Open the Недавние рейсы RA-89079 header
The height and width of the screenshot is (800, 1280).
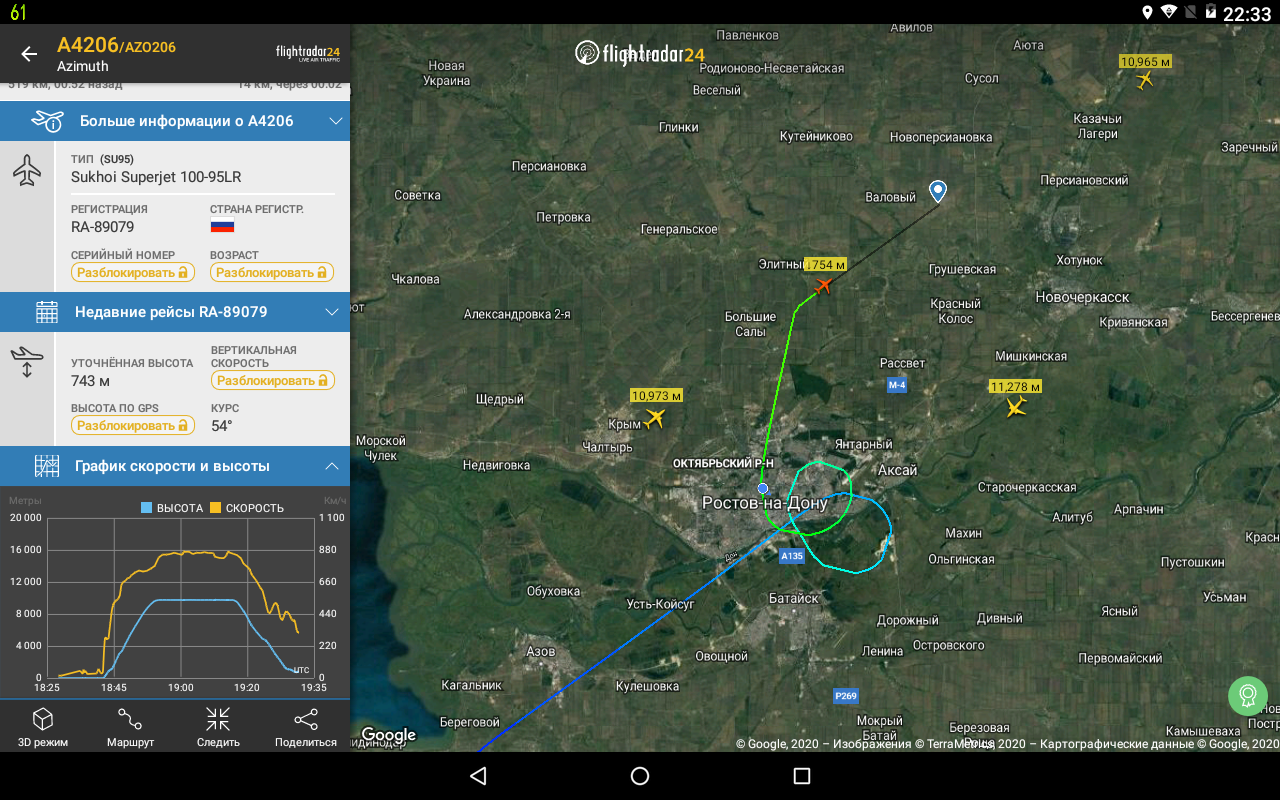175,312
